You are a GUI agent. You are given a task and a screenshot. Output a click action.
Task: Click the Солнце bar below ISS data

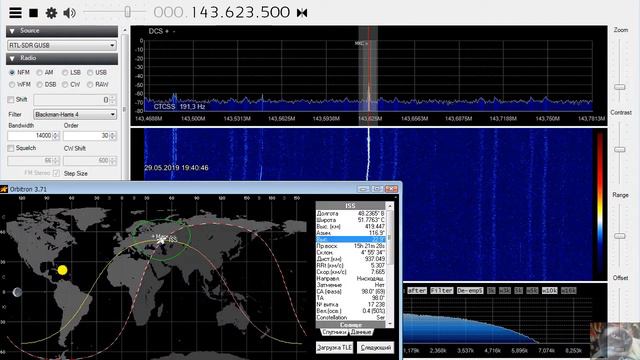coord(351,325)
